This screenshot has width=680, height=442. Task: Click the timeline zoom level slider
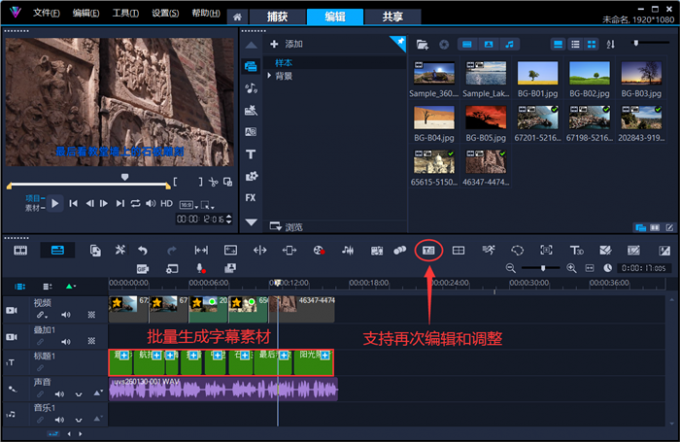543,269
